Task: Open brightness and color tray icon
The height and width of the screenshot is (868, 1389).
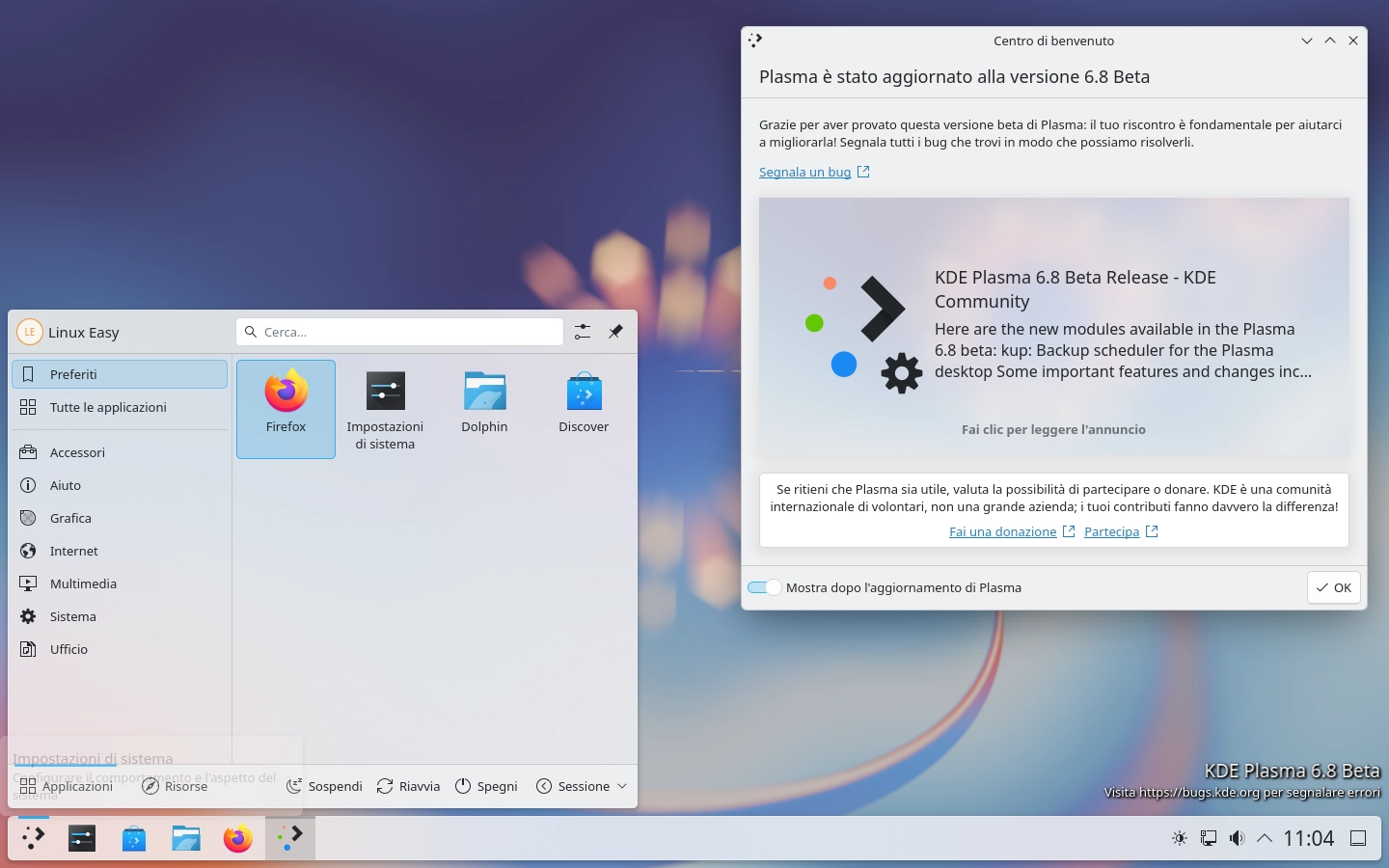Action: coord(1179,838)
